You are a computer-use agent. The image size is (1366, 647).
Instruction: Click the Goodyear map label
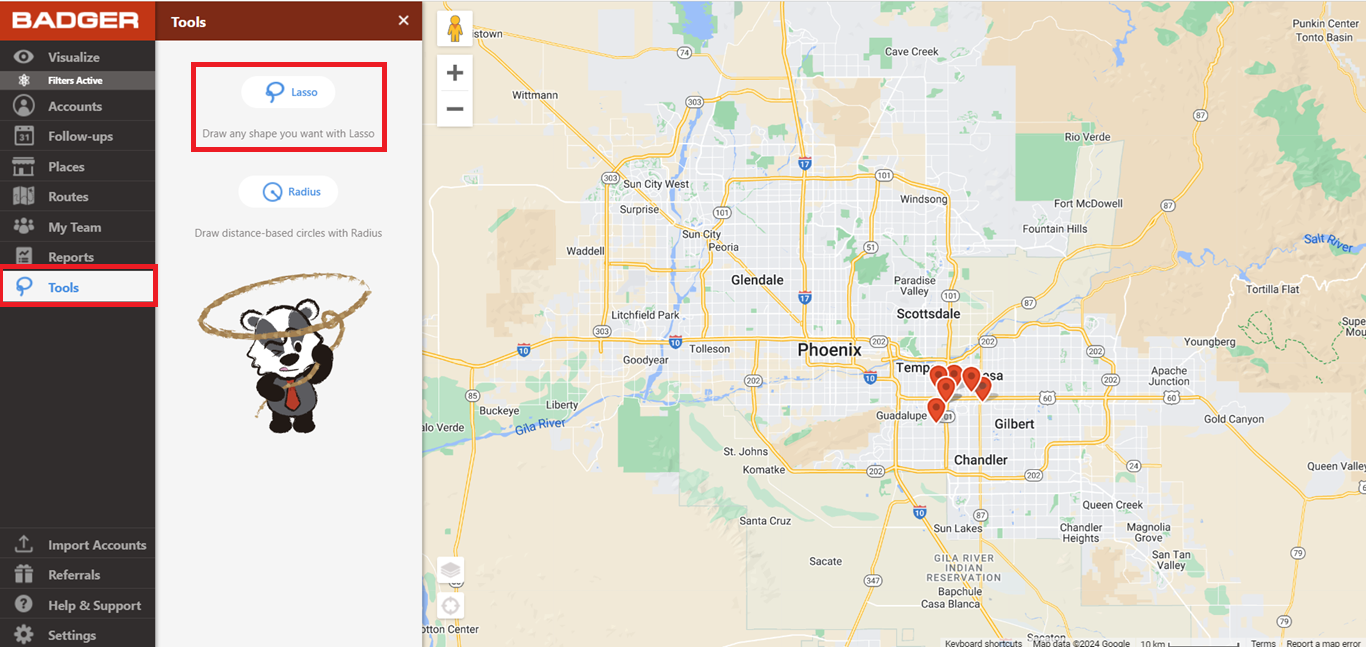645,360
